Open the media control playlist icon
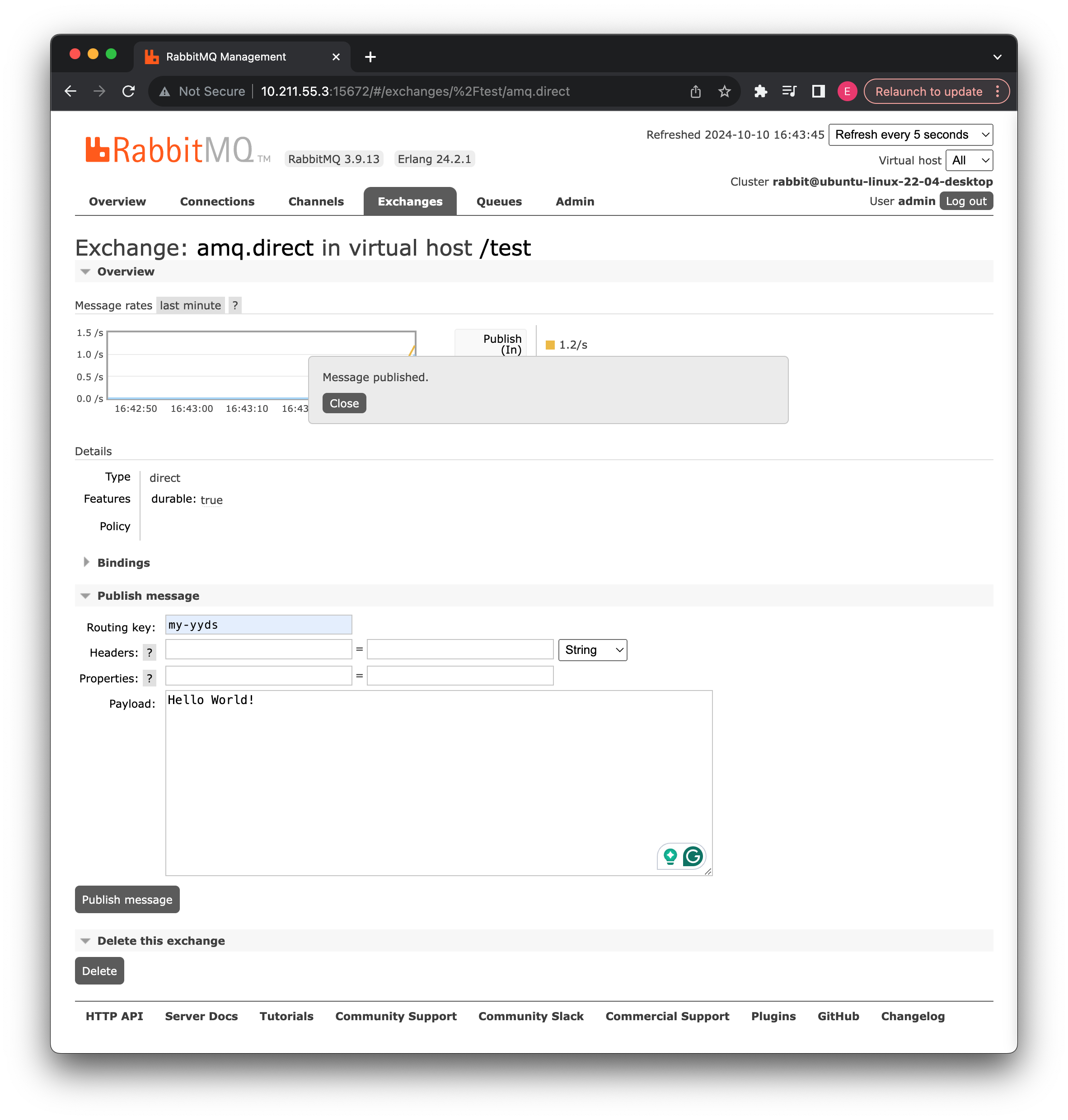This screenshot has height=1120, width=1068. 789,91
